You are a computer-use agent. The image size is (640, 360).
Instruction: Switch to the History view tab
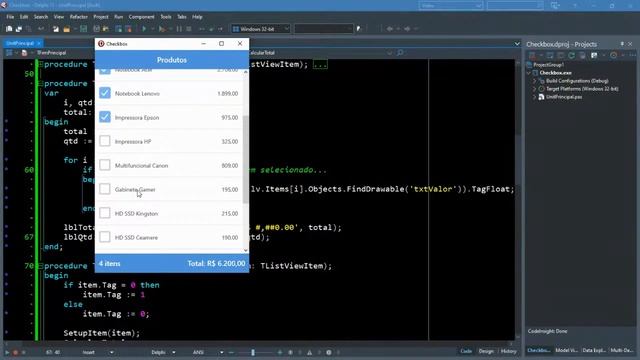point(508,351)
